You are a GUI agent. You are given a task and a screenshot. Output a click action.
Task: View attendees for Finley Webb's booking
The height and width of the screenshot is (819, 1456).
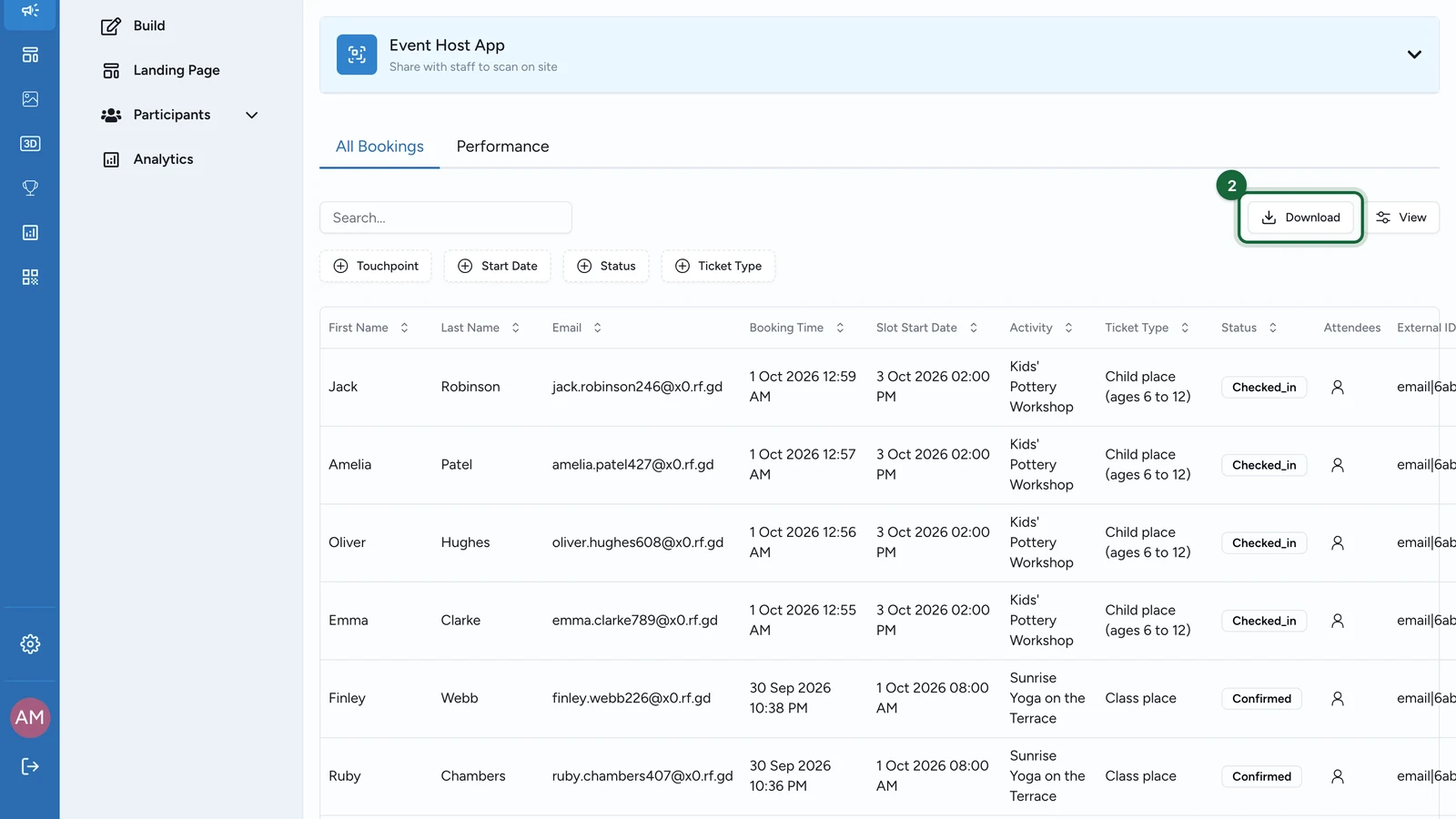(x=1338, y=699)
